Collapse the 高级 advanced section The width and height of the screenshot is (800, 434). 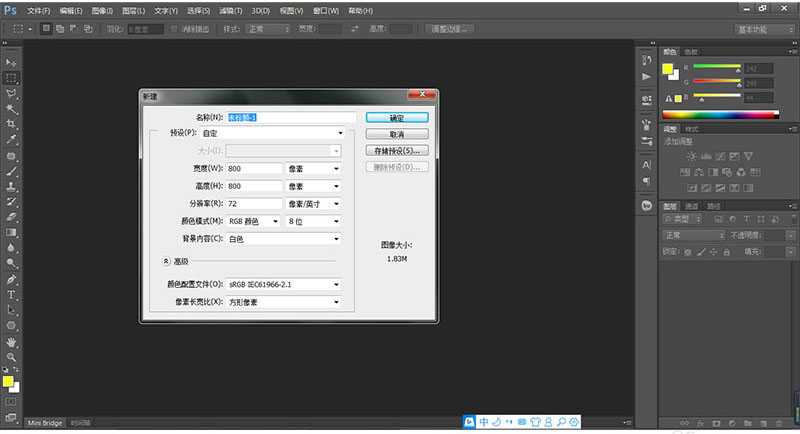tap(166, 261)
